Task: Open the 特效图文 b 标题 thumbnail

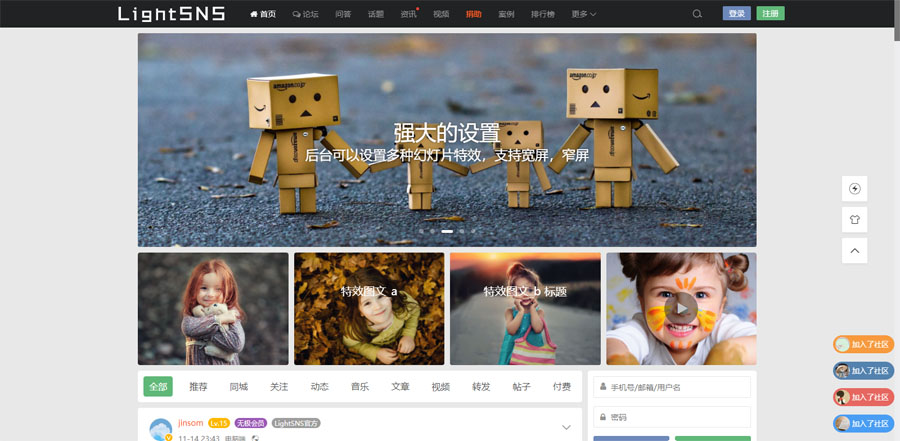Action: click(x=525, y=309)
